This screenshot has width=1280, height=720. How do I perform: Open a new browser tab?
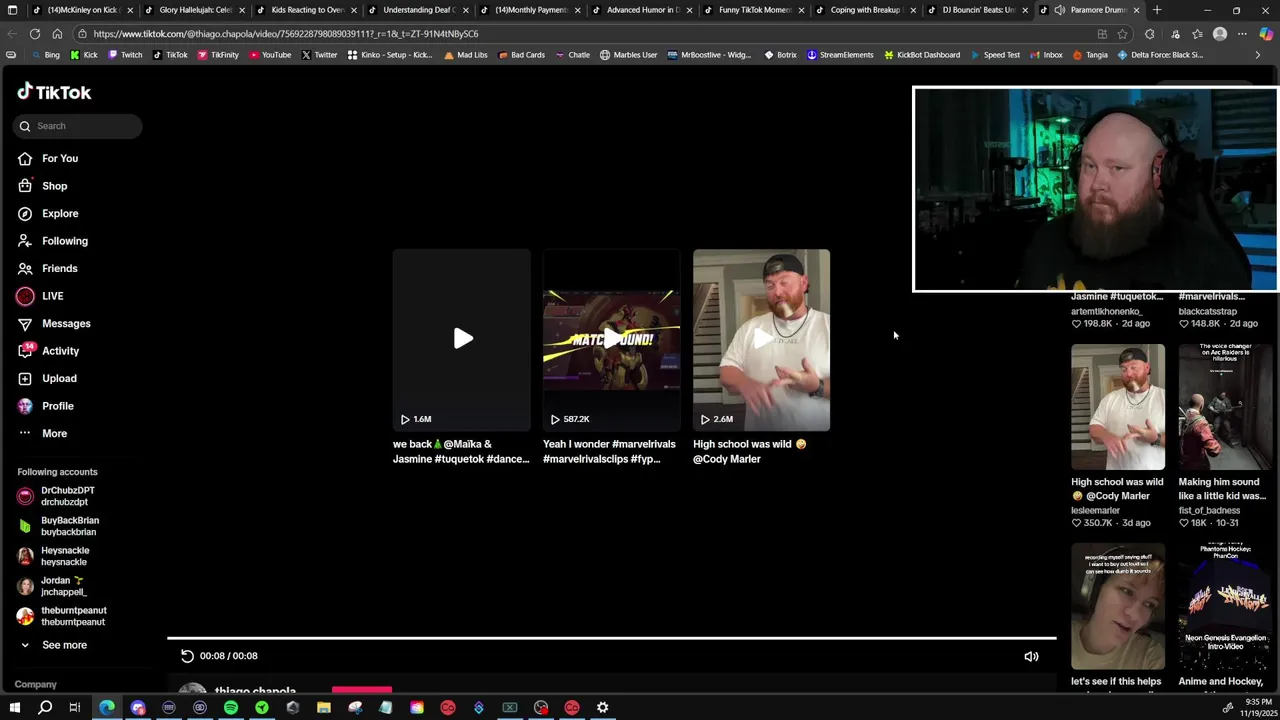coord(1157,10)
